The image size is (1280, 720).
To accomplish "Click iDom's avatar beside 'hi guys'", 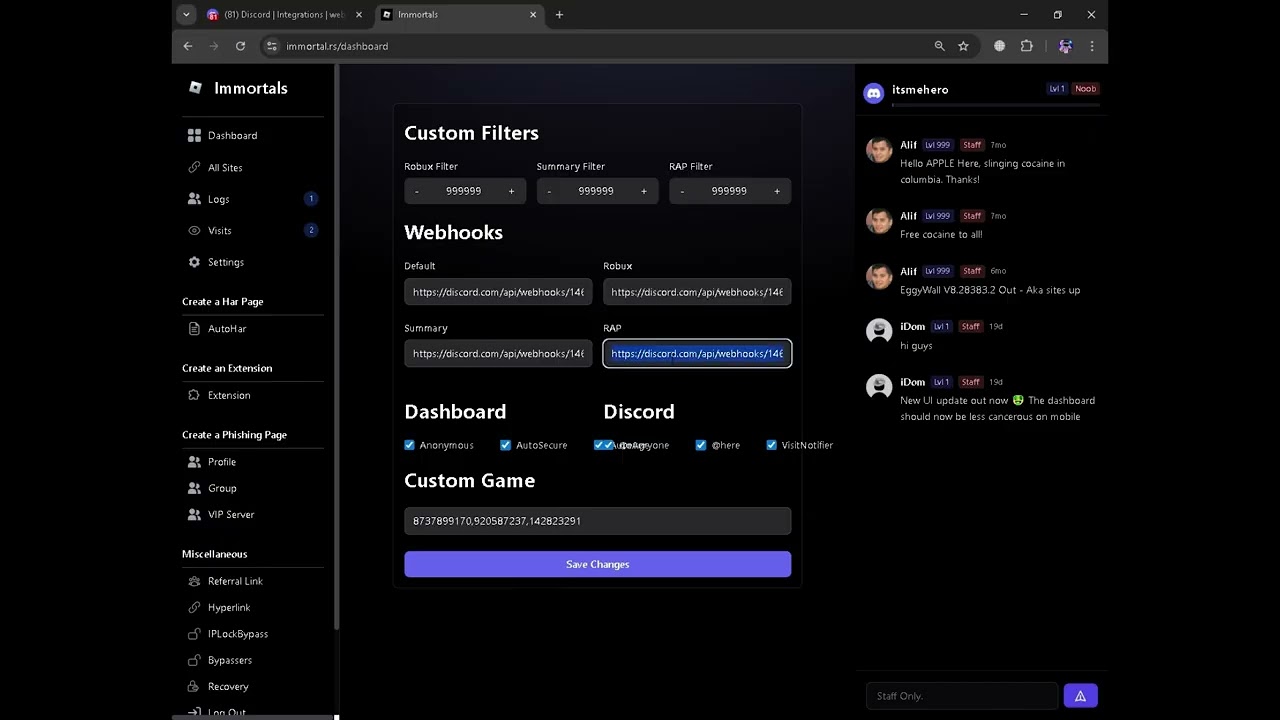I will pyautogui.click(x=879, y=332).
